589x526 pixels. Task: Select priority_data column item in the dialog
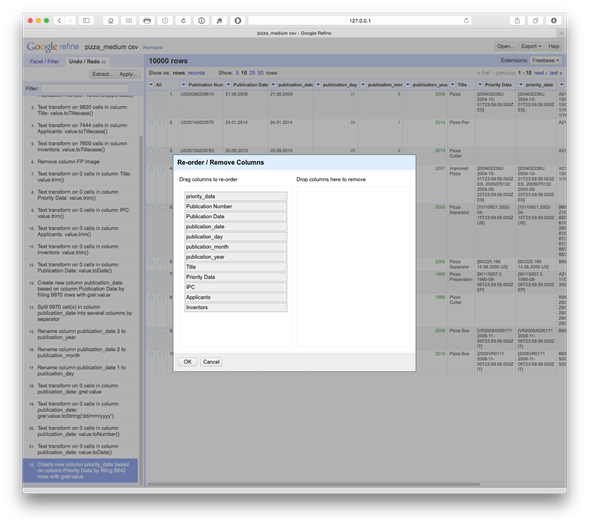236,196
